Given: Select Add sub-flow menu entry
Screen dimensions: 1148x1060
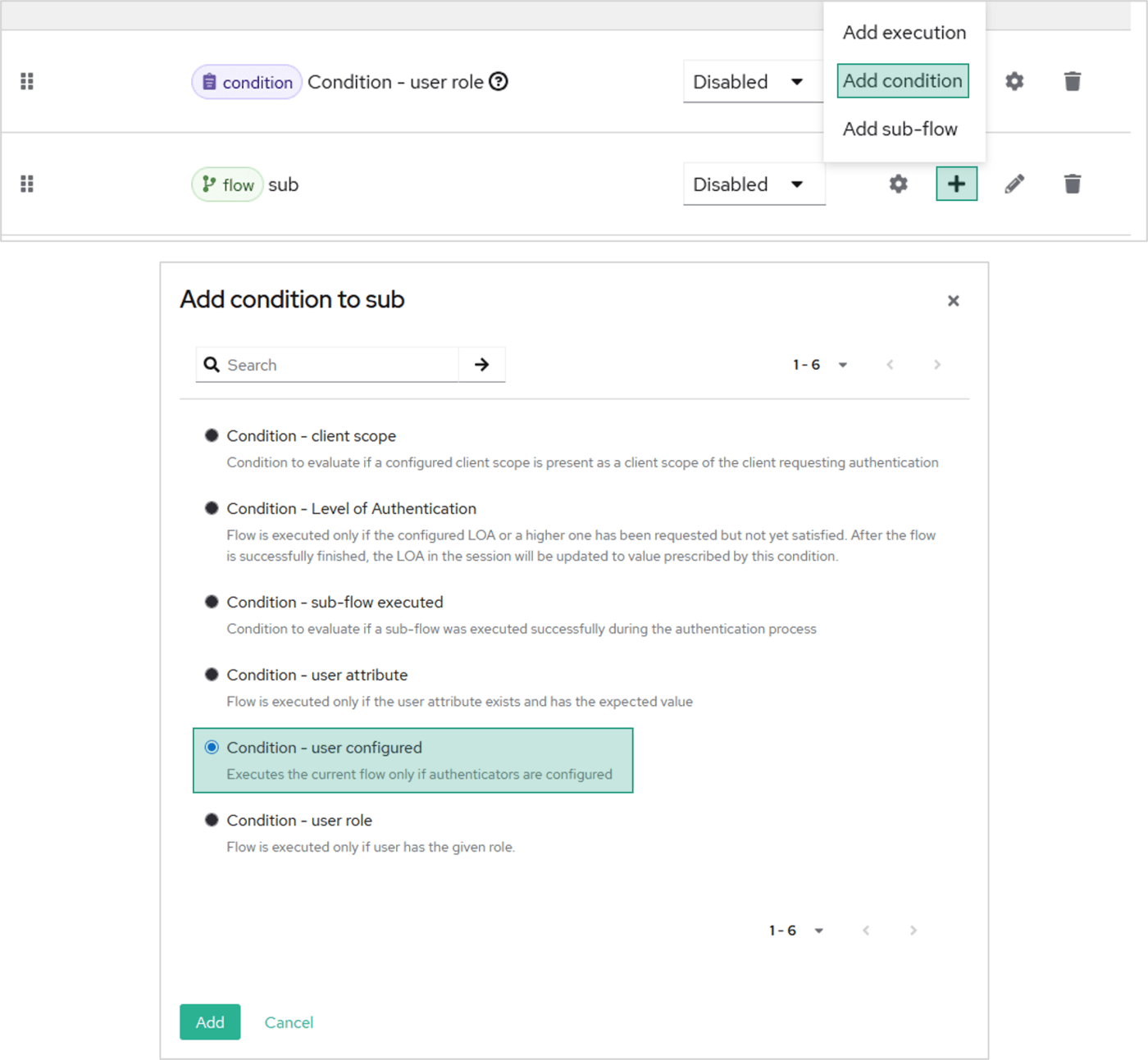Looking at the screenshot, I should coord(900,129).
